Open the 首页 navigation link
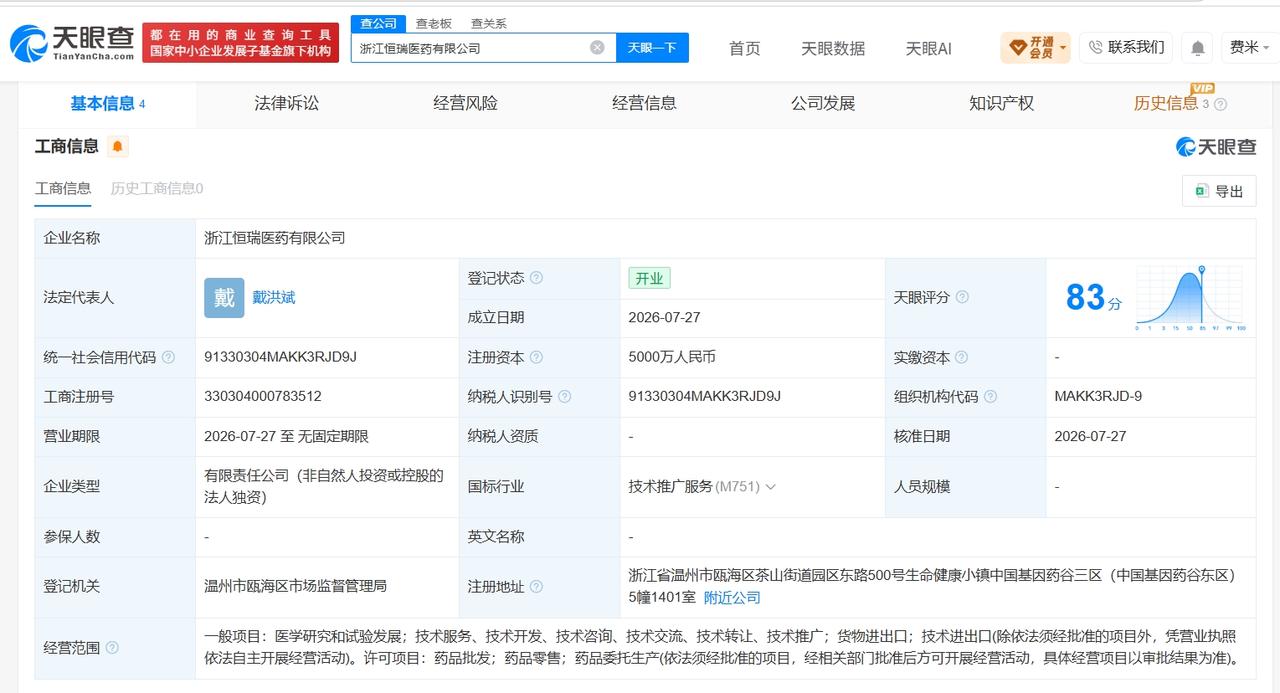The image size is (1280, 693). 744,48
